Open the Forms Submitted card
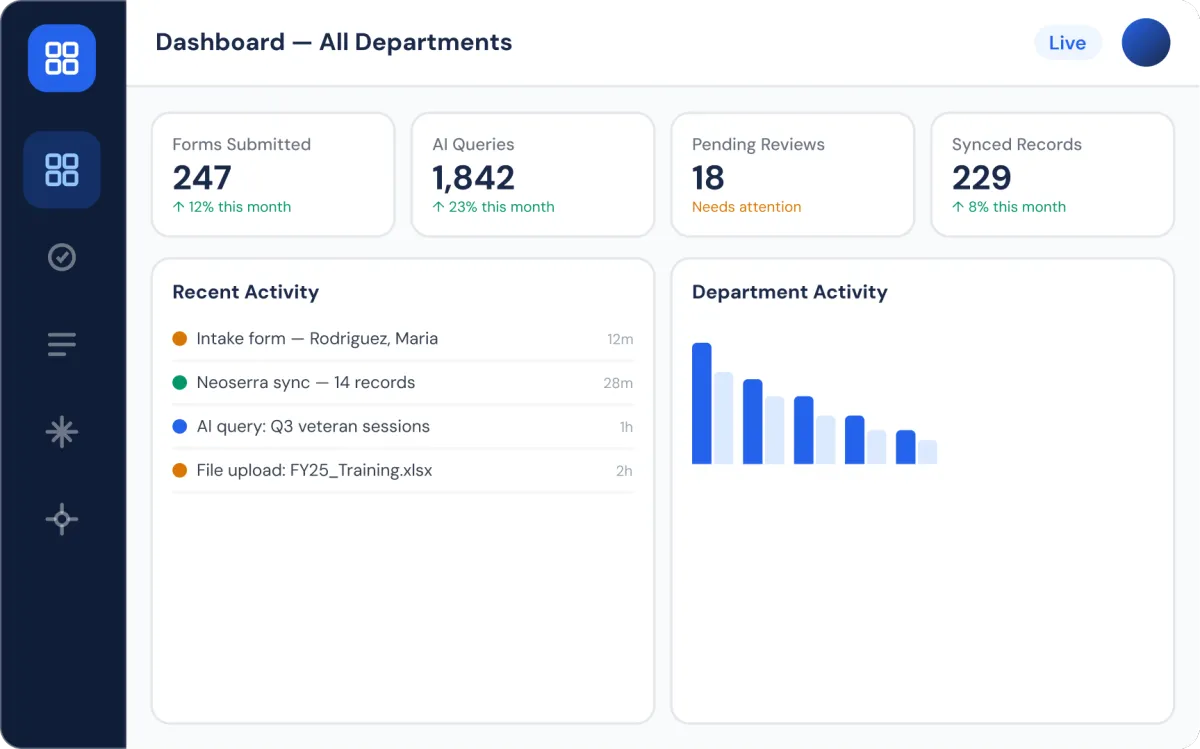This screenshot has width=1200, height=749. 273,175
